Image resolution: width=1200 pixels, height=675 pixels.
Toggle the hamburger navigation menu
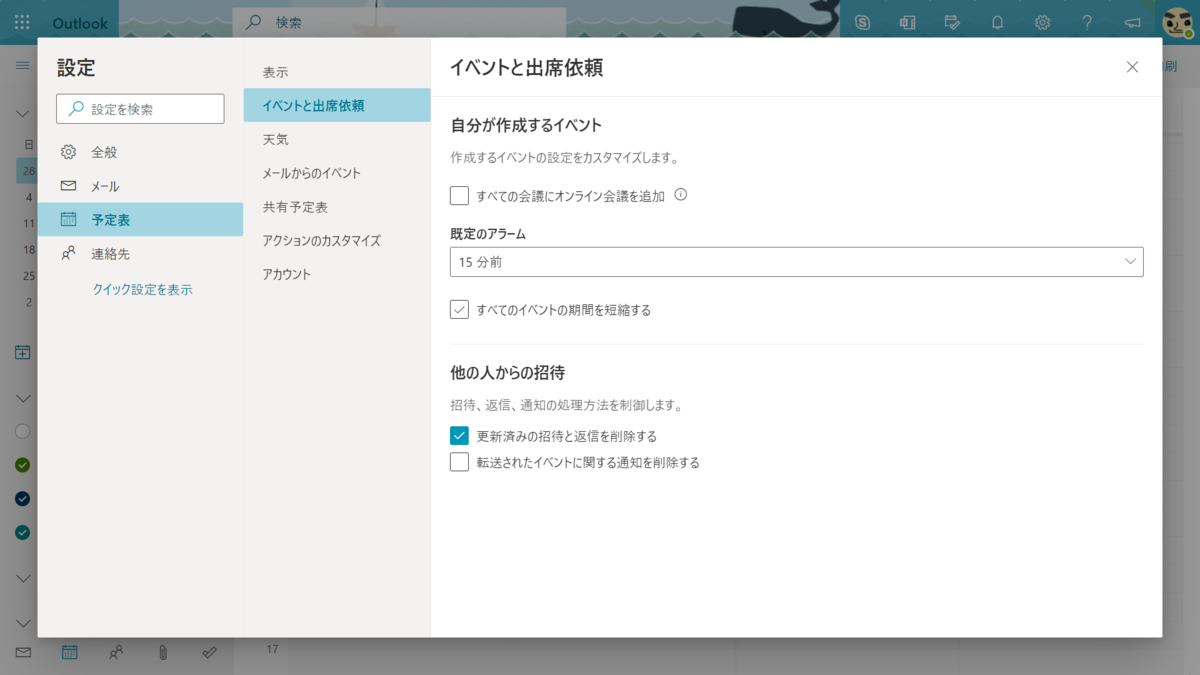22,65
